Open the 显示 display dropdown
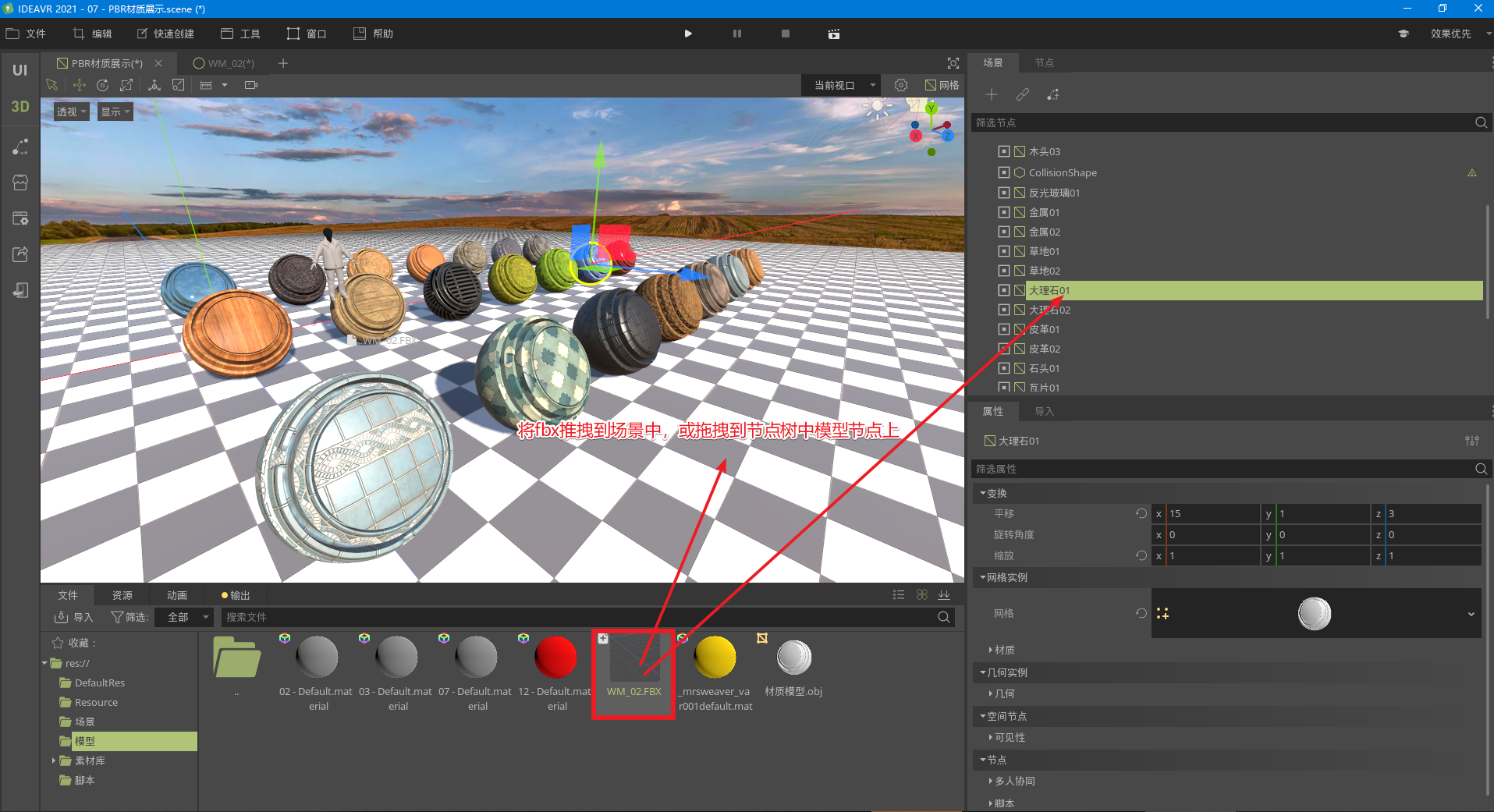1494x812 pixels. 115,112
